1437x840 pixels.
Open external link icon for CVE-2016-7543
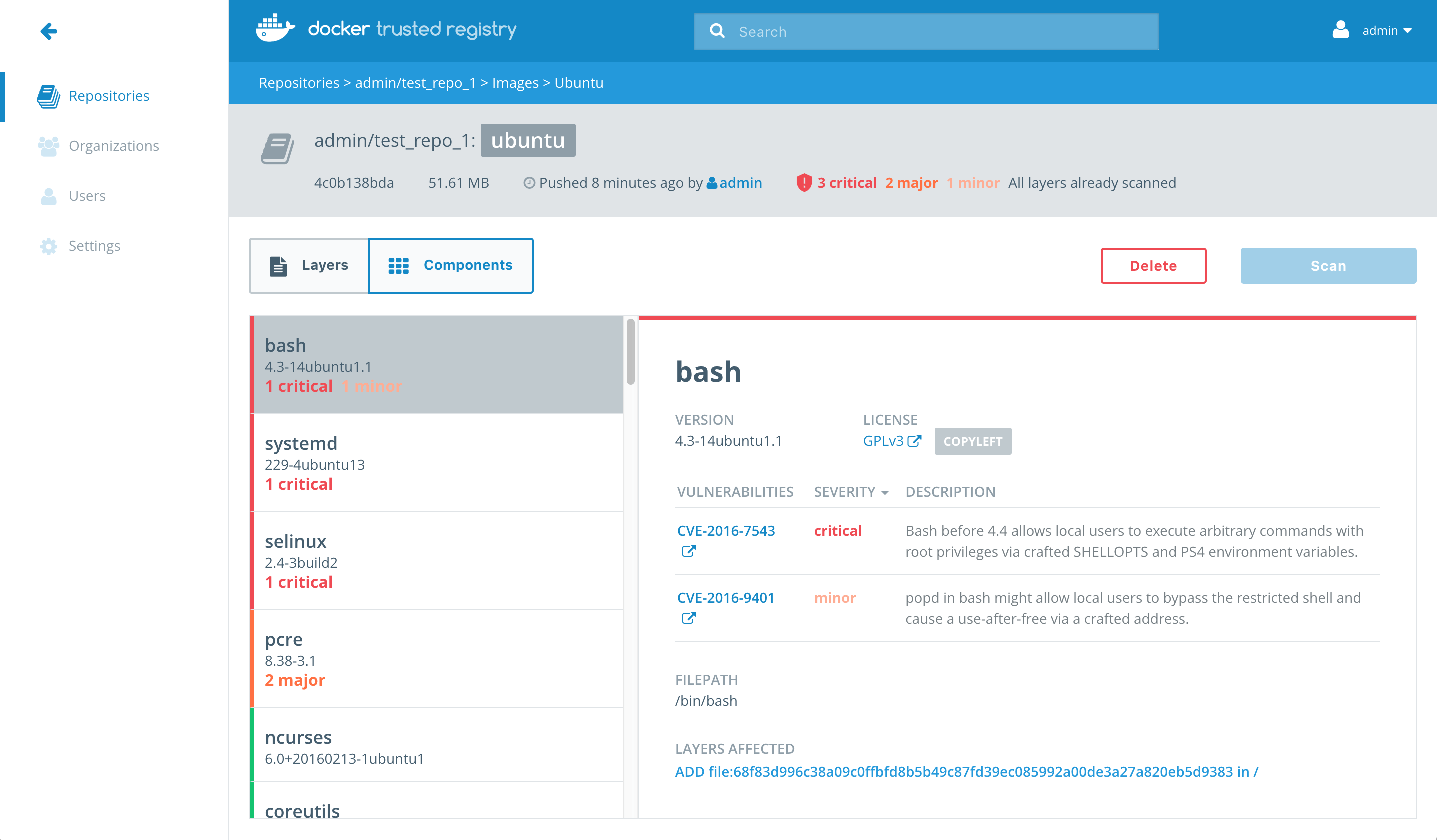pyautogui.click(x=689, y=551)
